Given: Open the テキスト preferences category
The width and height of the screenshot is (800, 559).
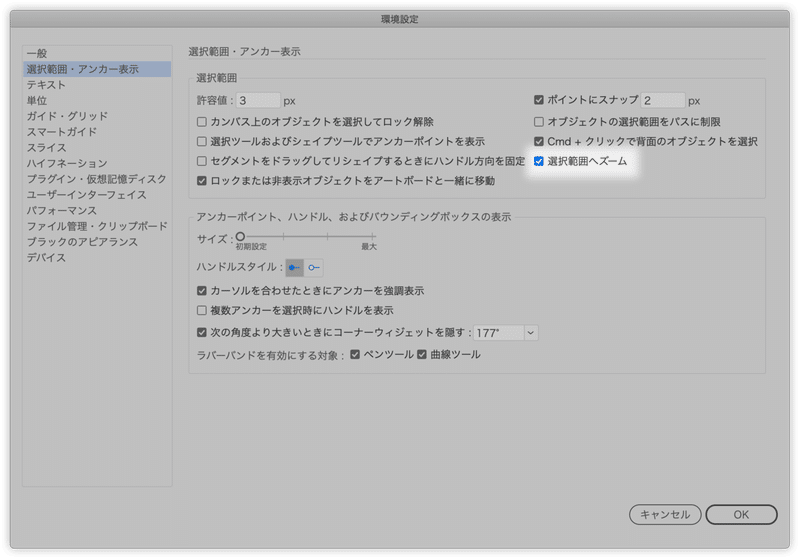Looking at the screenshot, I should [97, 85].
